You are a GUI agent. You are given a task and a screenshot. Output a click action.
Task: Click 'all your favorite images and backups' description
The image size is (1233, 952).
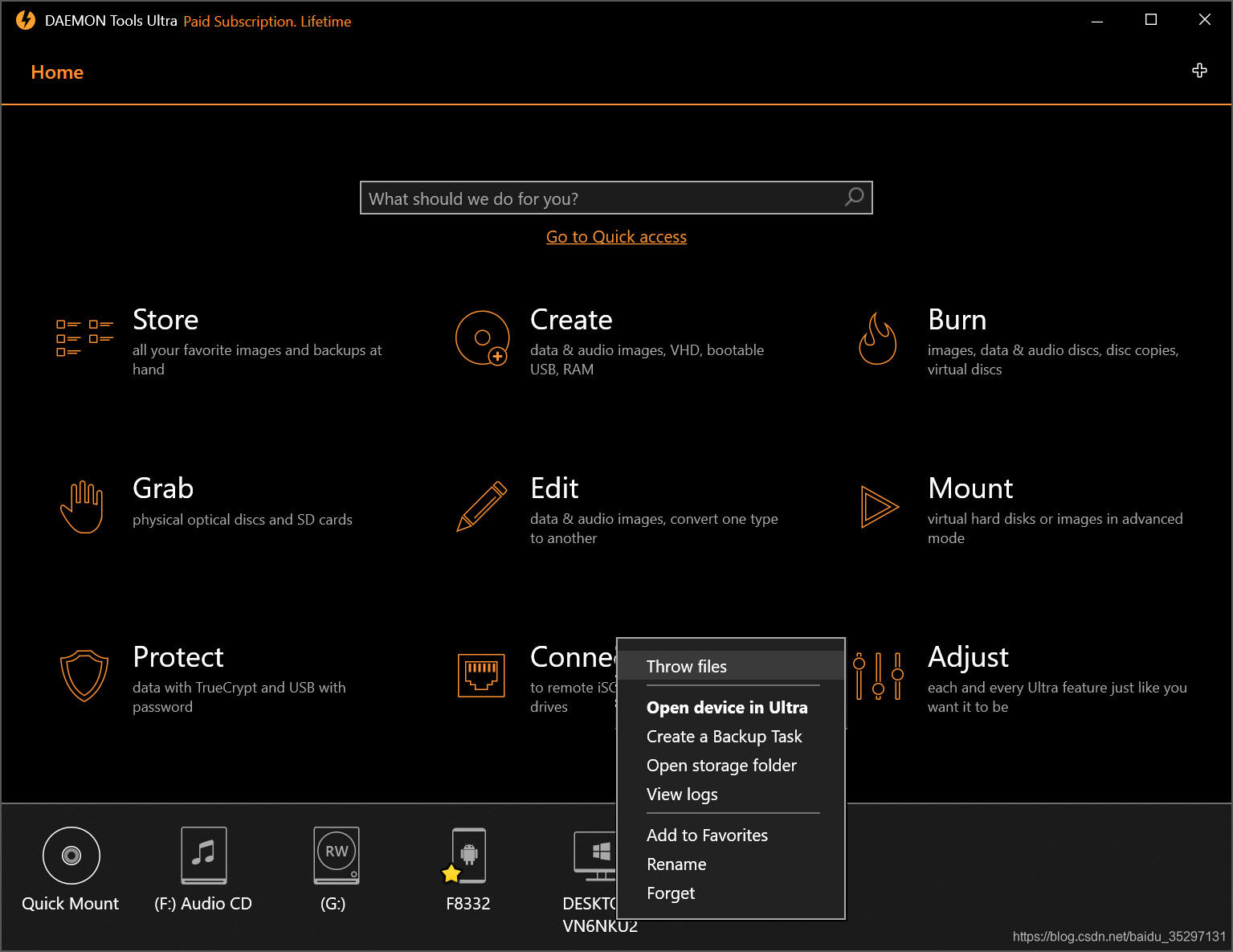(257, 360)
